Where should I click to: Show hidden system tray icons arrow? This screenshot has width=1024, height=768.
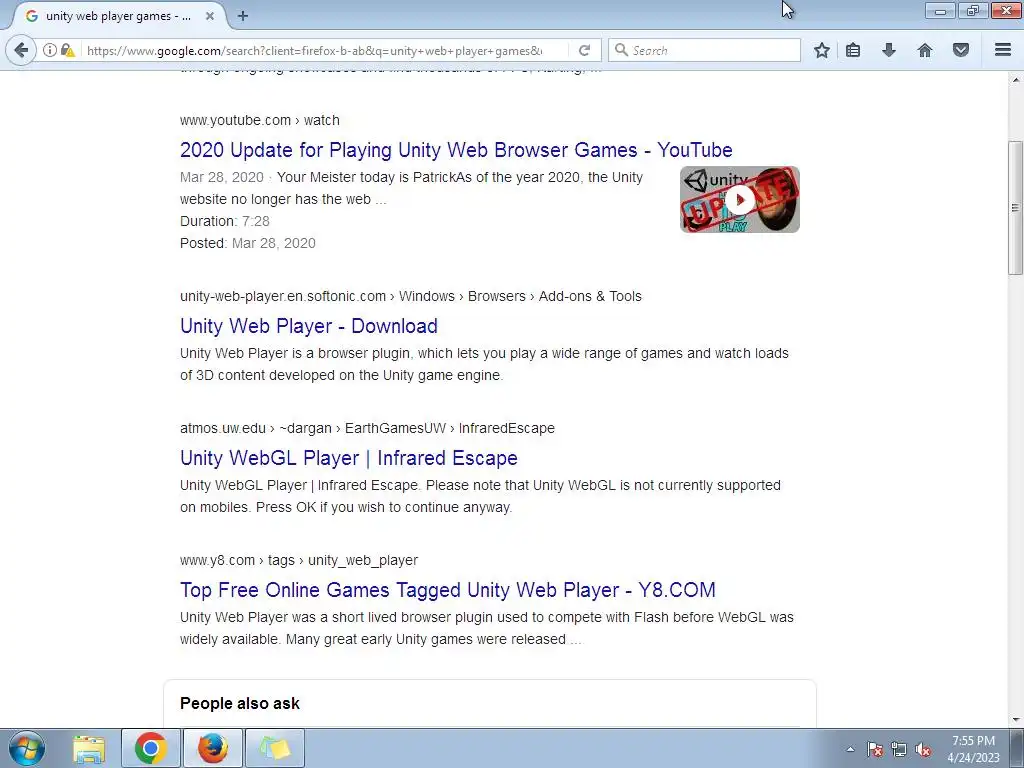(850, 749)
